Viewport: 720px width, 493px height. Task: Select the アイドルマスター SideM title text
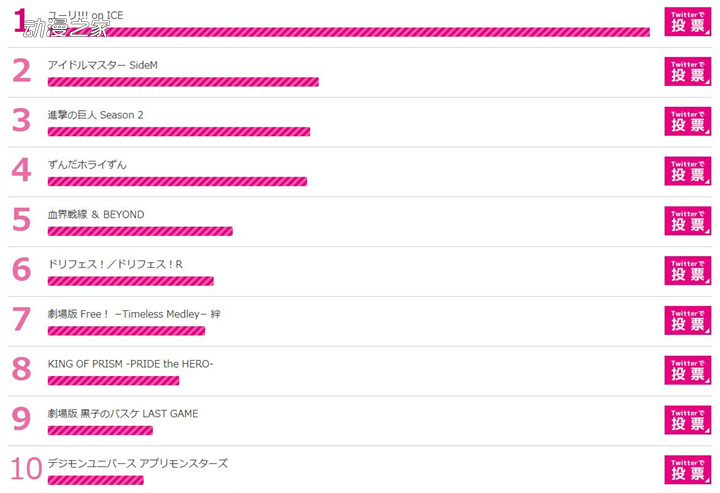click(x=103, y=65)
